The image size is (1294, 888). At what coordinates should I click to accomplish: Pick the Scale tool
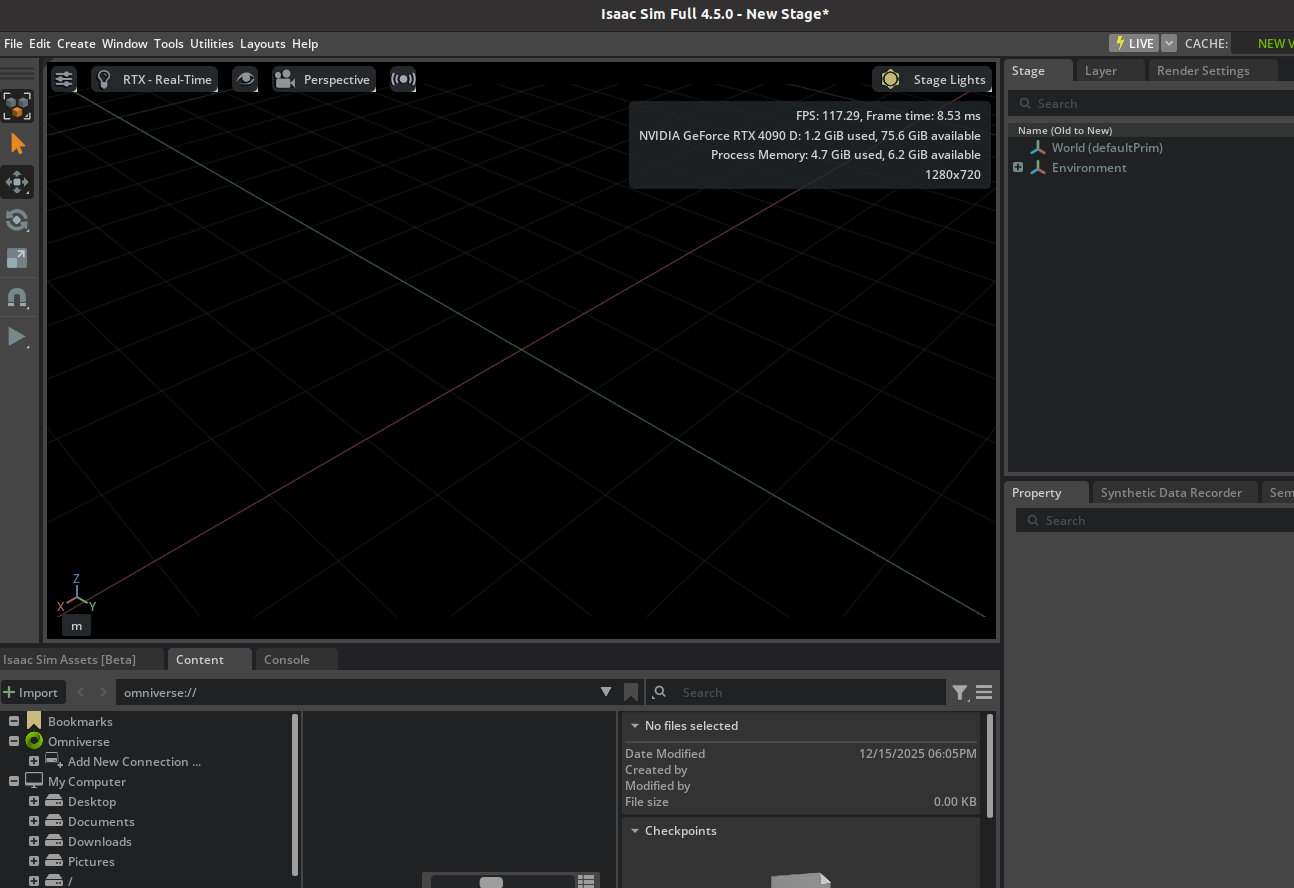tap(17, 259)
